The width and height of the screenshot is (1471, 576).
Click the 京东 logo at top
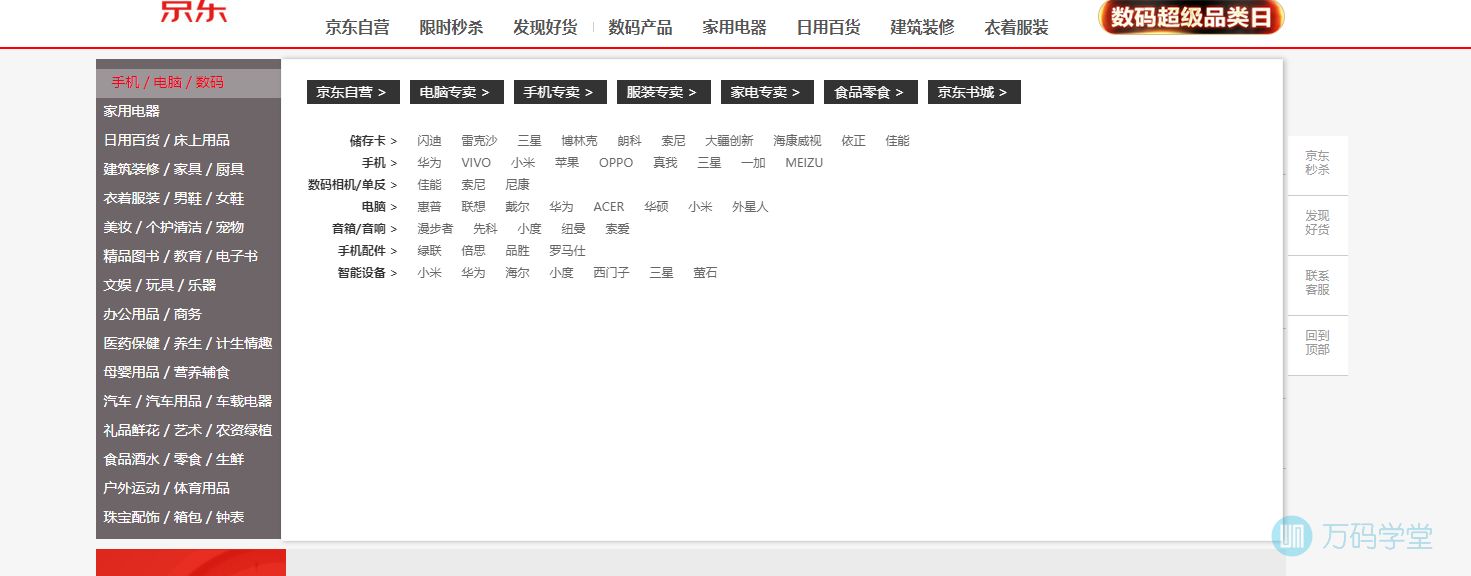194,11
